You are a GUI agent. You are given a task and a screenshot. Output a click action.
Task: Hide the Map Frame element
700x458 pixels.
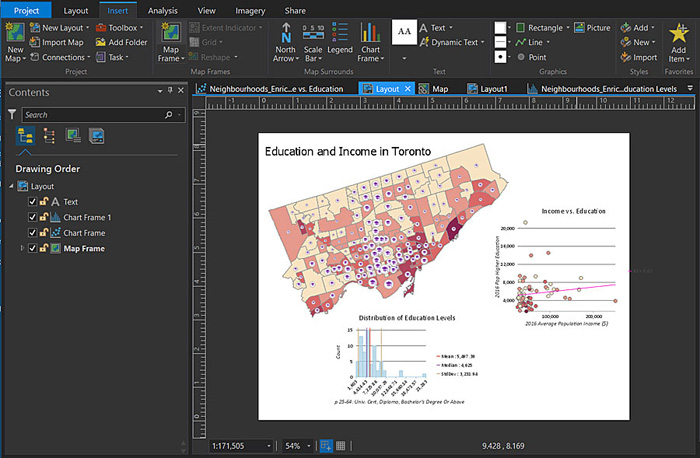(x=33, y=248)
